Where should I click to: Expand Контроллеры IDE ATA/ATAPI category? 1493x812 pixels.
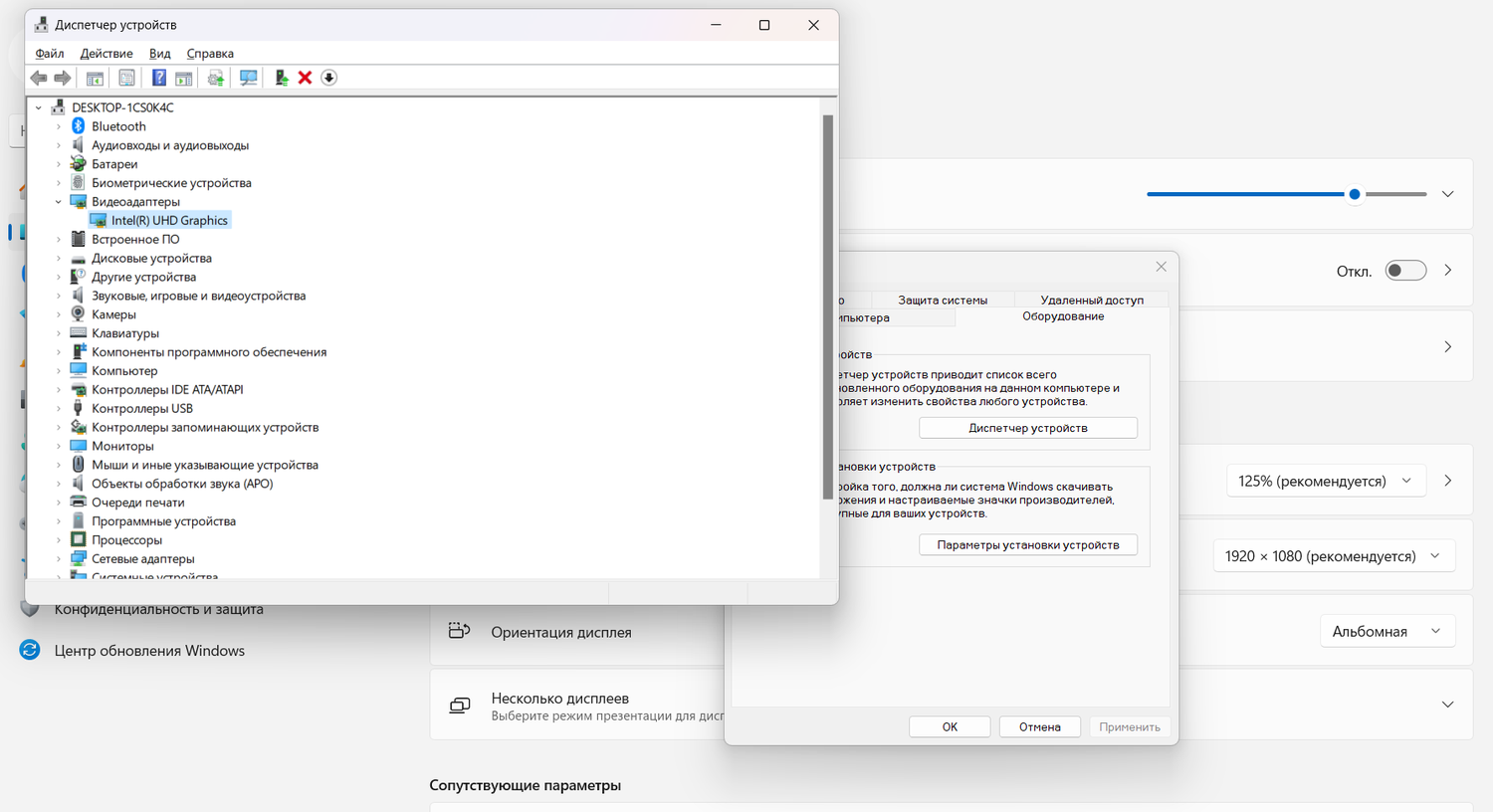58,389
